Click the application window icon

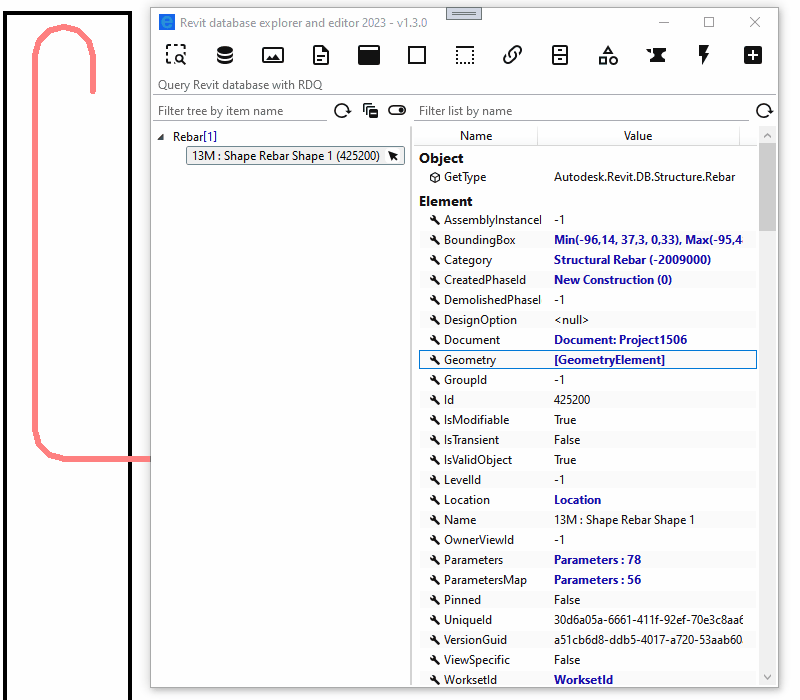point(369,55)
